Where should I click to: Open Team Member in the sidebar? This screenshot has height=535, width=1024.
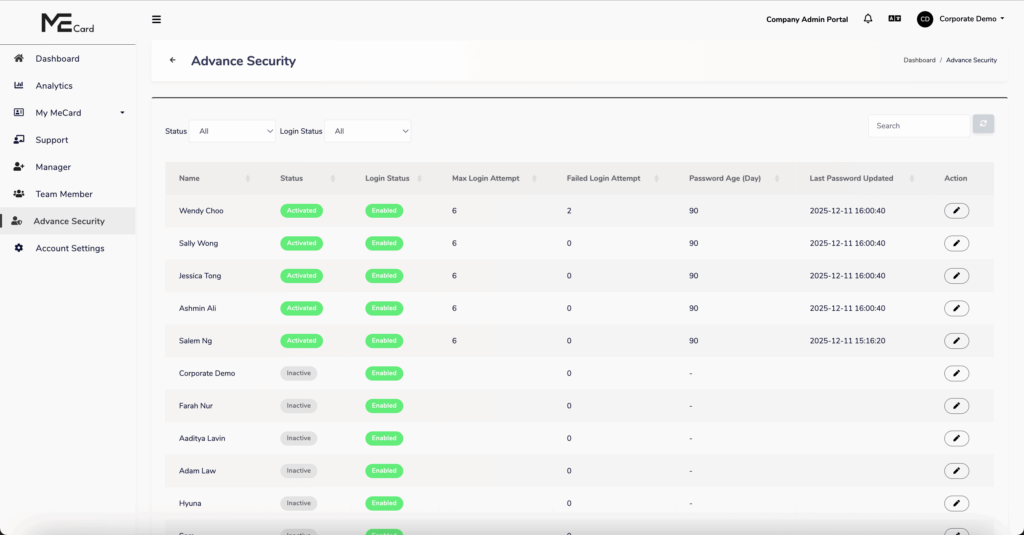pyautogui.click(x=64, y=194)
